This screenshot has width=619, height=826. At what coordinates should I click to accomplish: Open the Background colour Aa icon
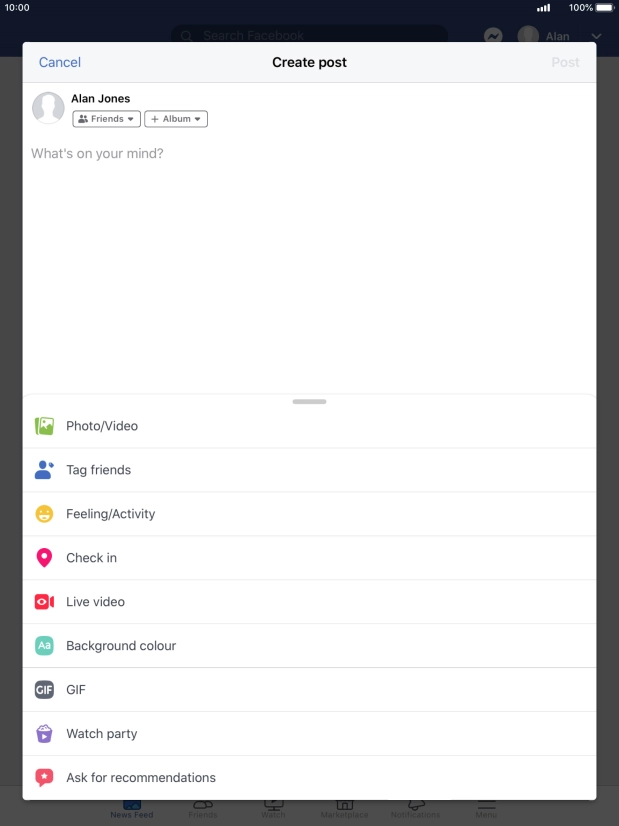point(44,645)
